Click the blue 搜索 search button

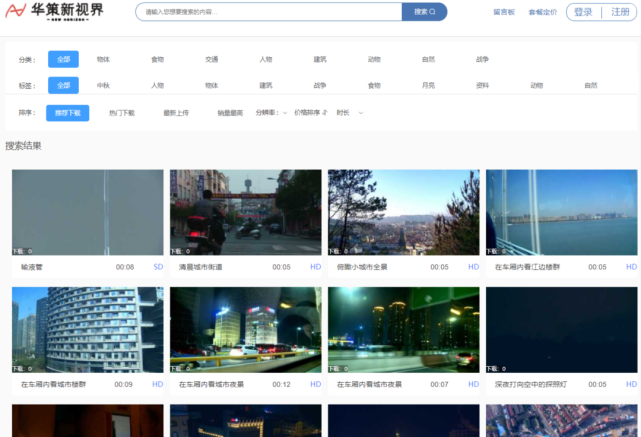424,12
